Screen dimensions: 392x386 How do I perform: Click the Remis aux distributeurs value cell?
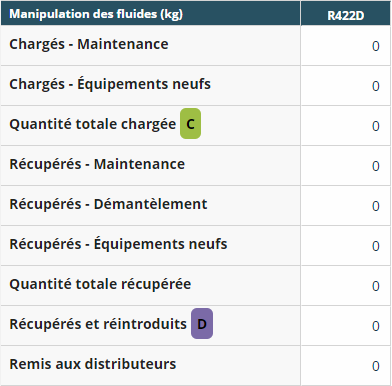coord(346,366)
